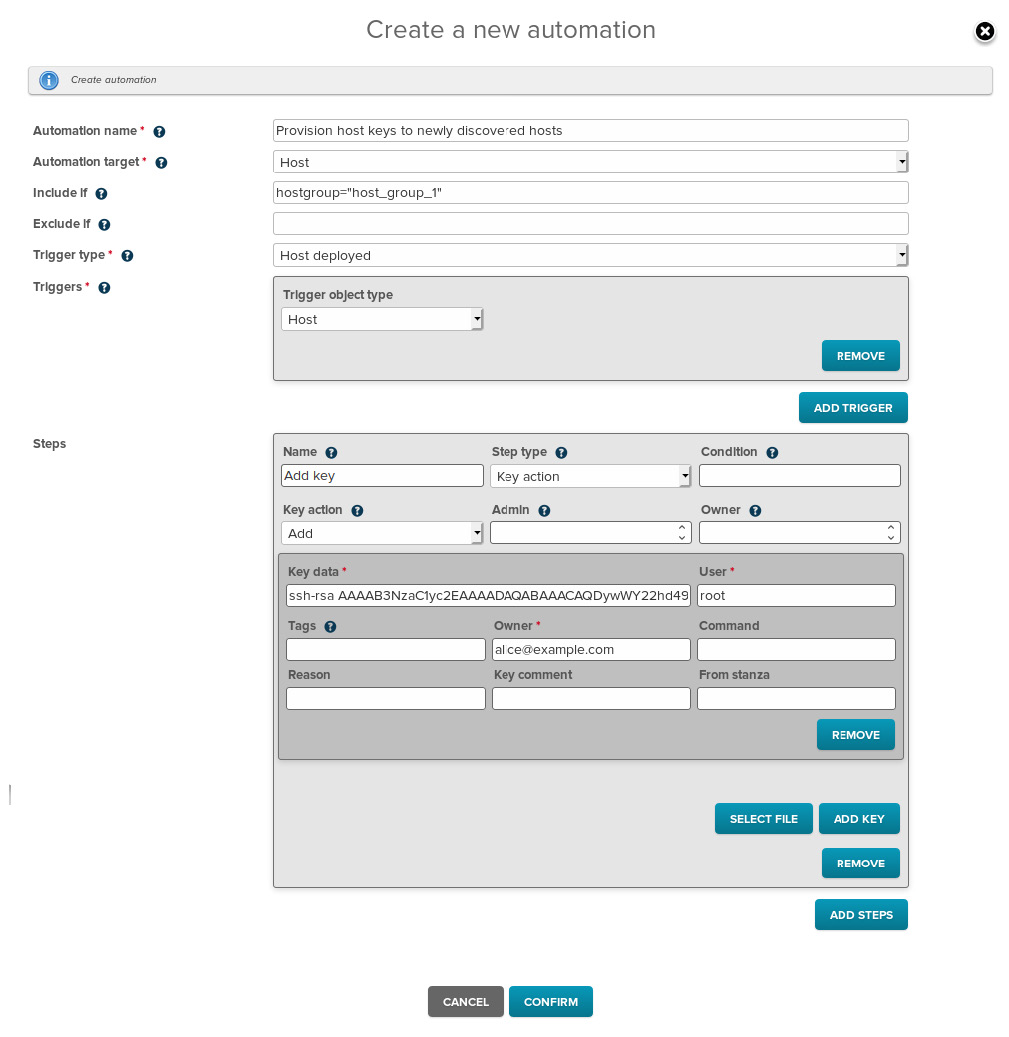Close the Create a new automation dialog
This screenshot has height=1037, width=1009.
[x=985, y=31]
